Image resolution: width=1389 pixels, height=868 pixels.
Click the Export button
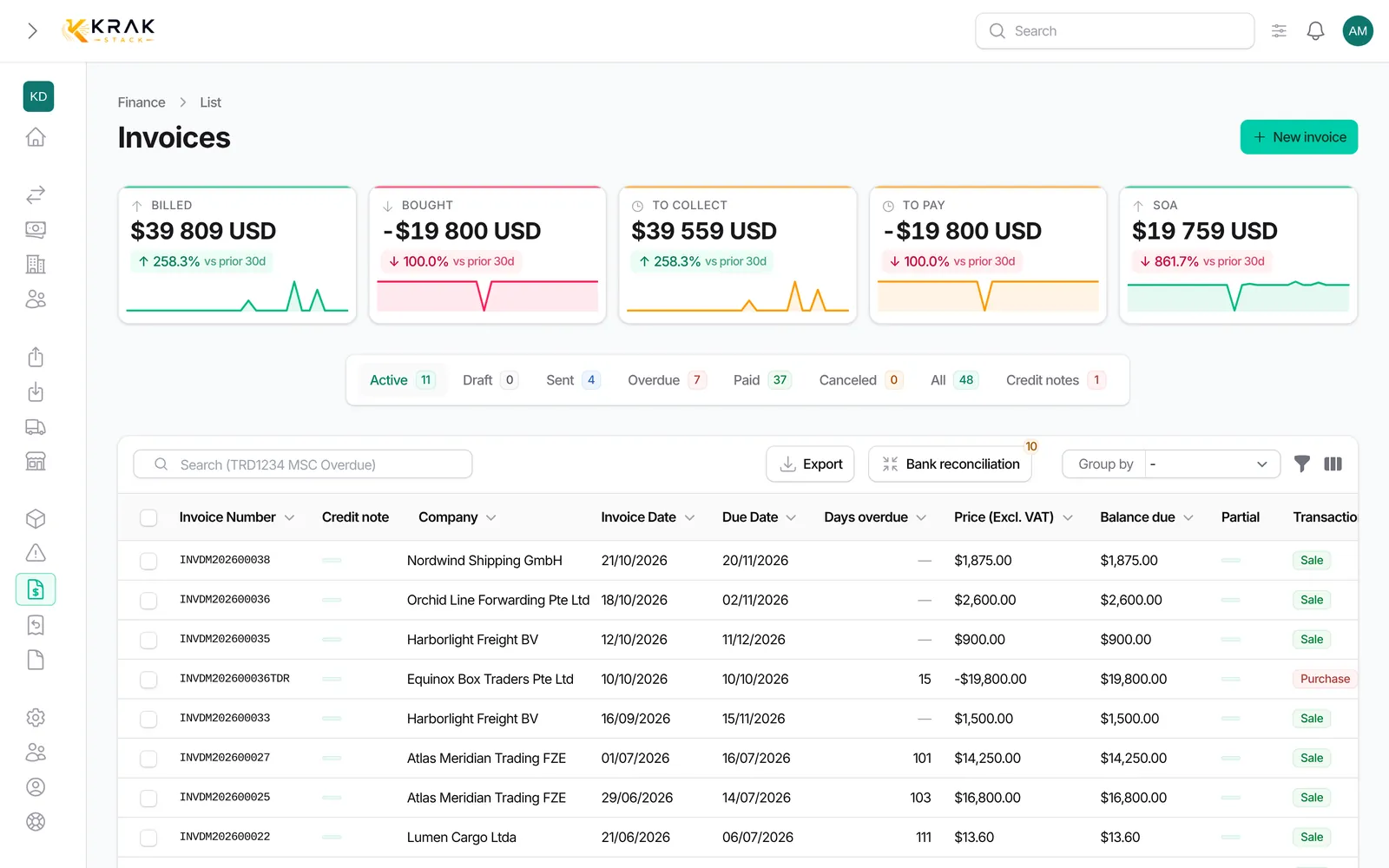click(x=810, y=464)
